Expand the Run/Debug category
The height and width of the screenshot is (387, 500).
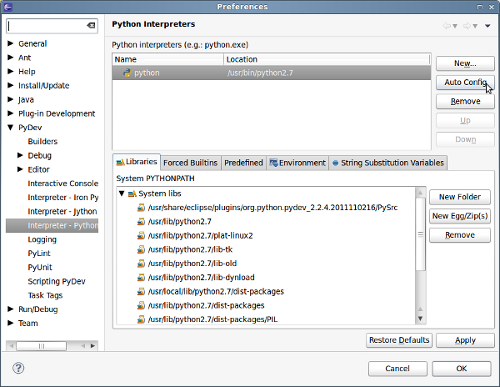[x=11, y=309]
